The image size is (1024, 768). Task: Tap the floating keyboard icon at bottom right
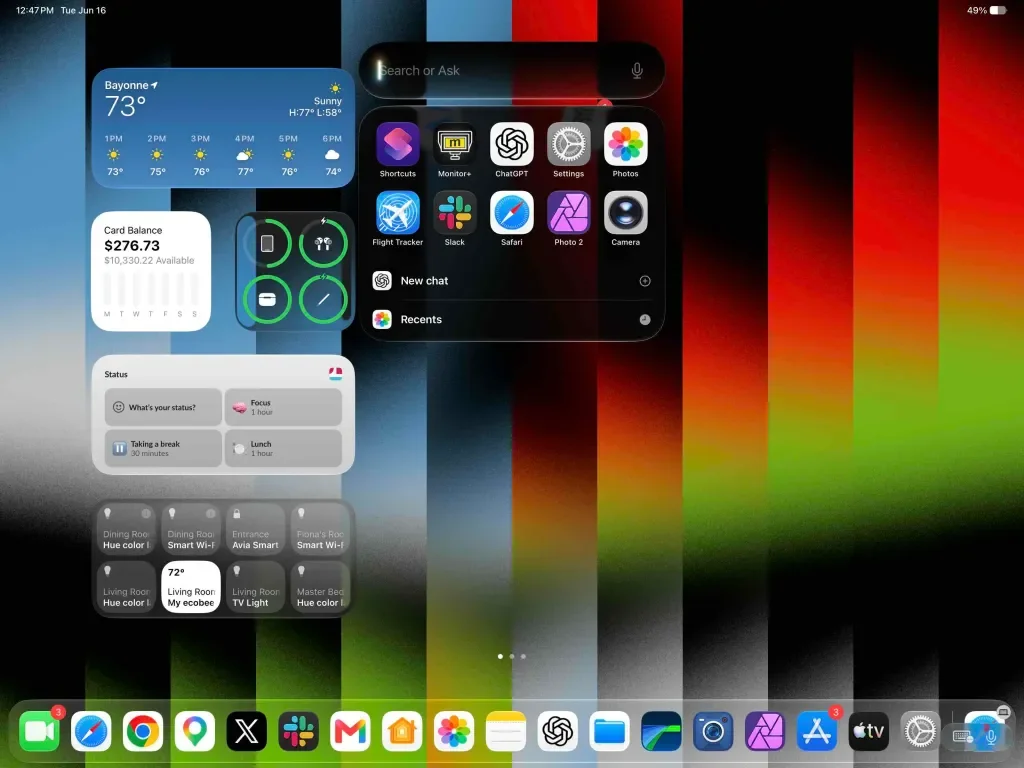click(x=963, y=737)
